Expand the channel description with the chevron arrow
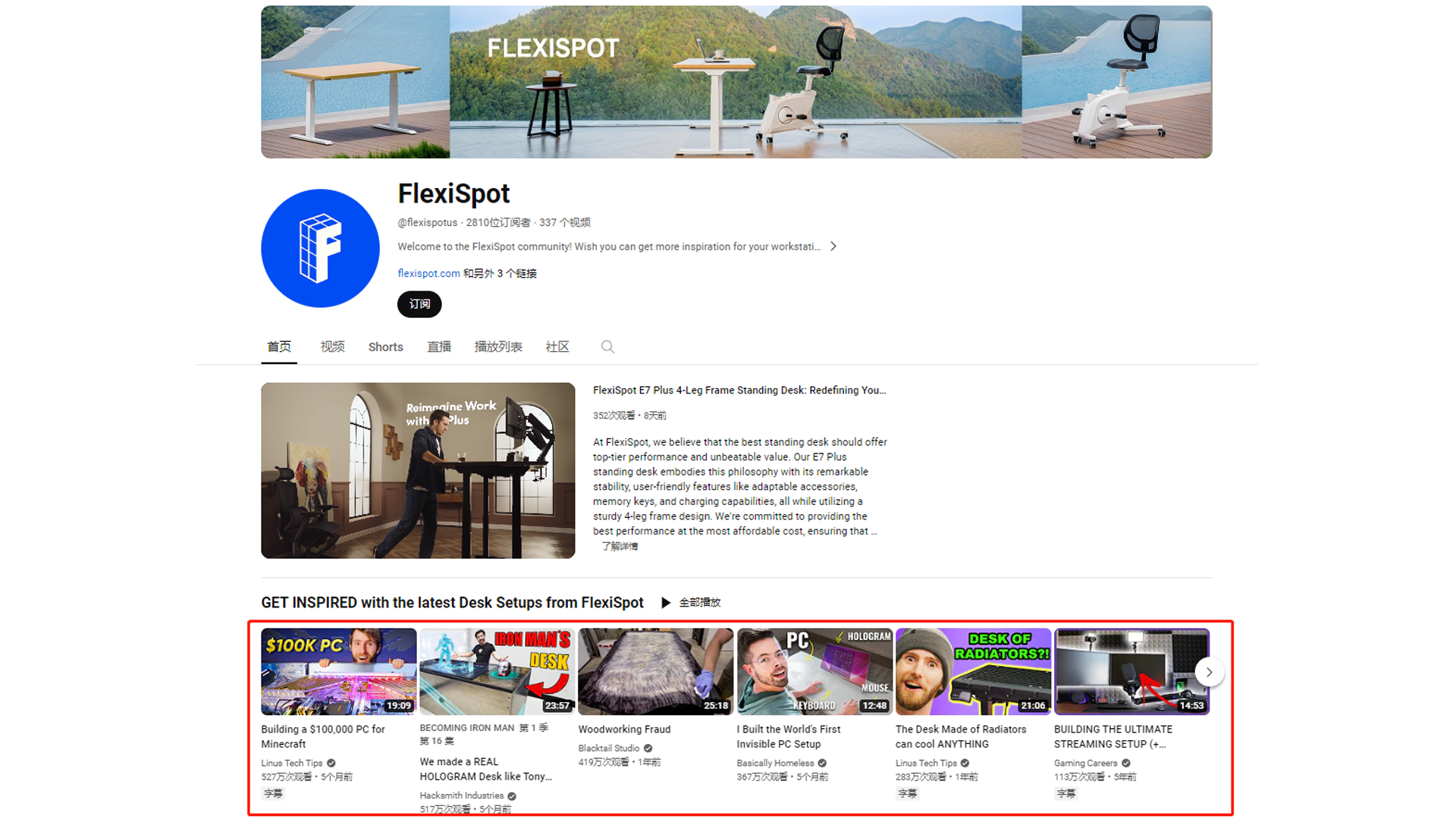This screenshot has height=819, width=1456. [833, 246]
